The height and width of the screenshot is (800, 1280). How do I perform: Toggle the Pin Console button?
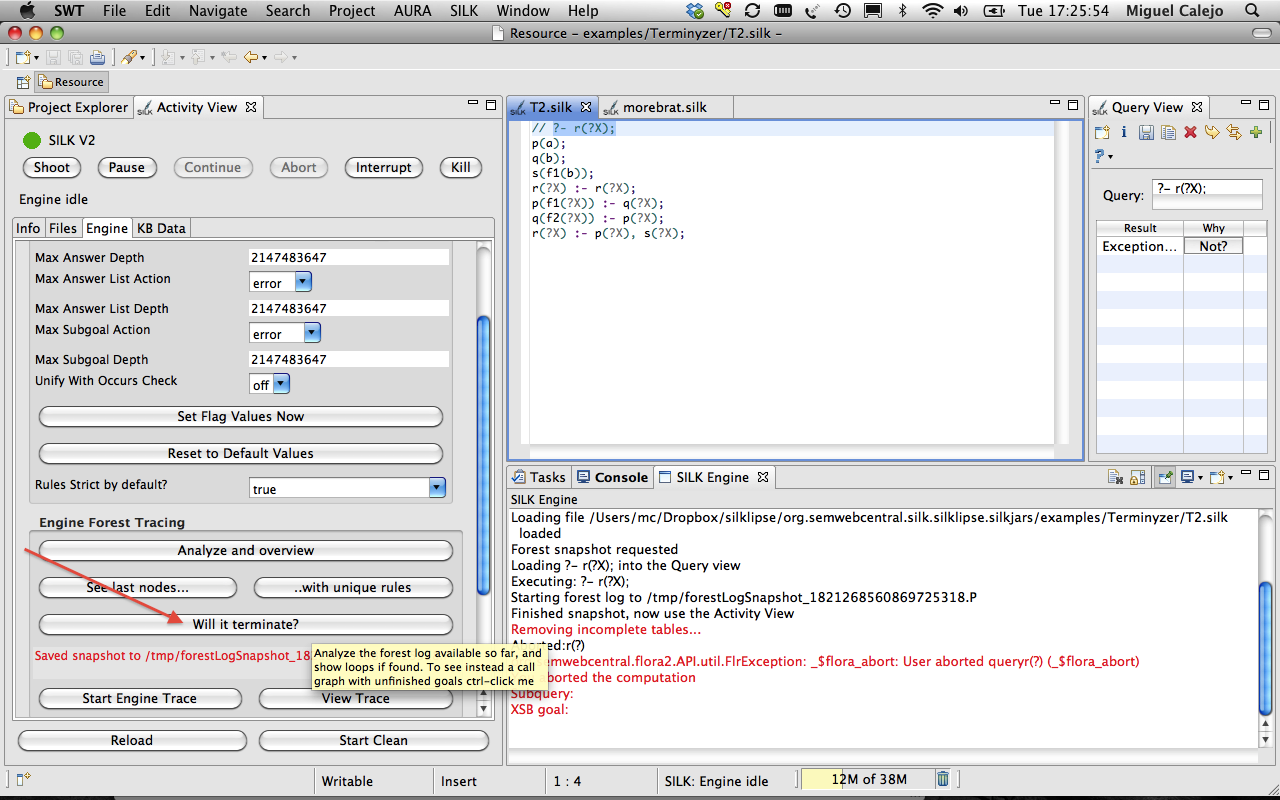click(x=1165, y=478)
